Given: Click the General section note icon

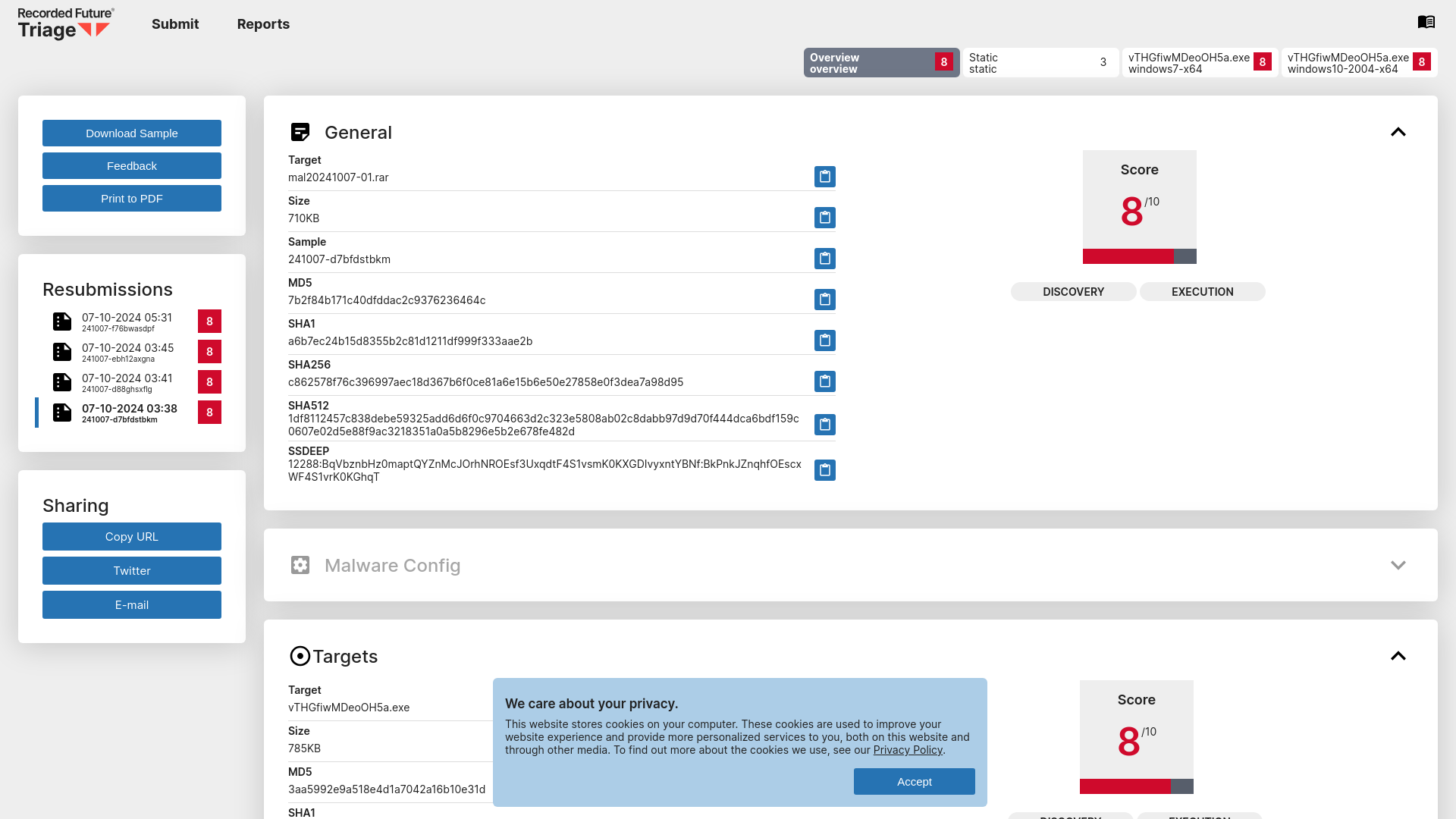Looking at the screenshot, I should tap(300, 132).
